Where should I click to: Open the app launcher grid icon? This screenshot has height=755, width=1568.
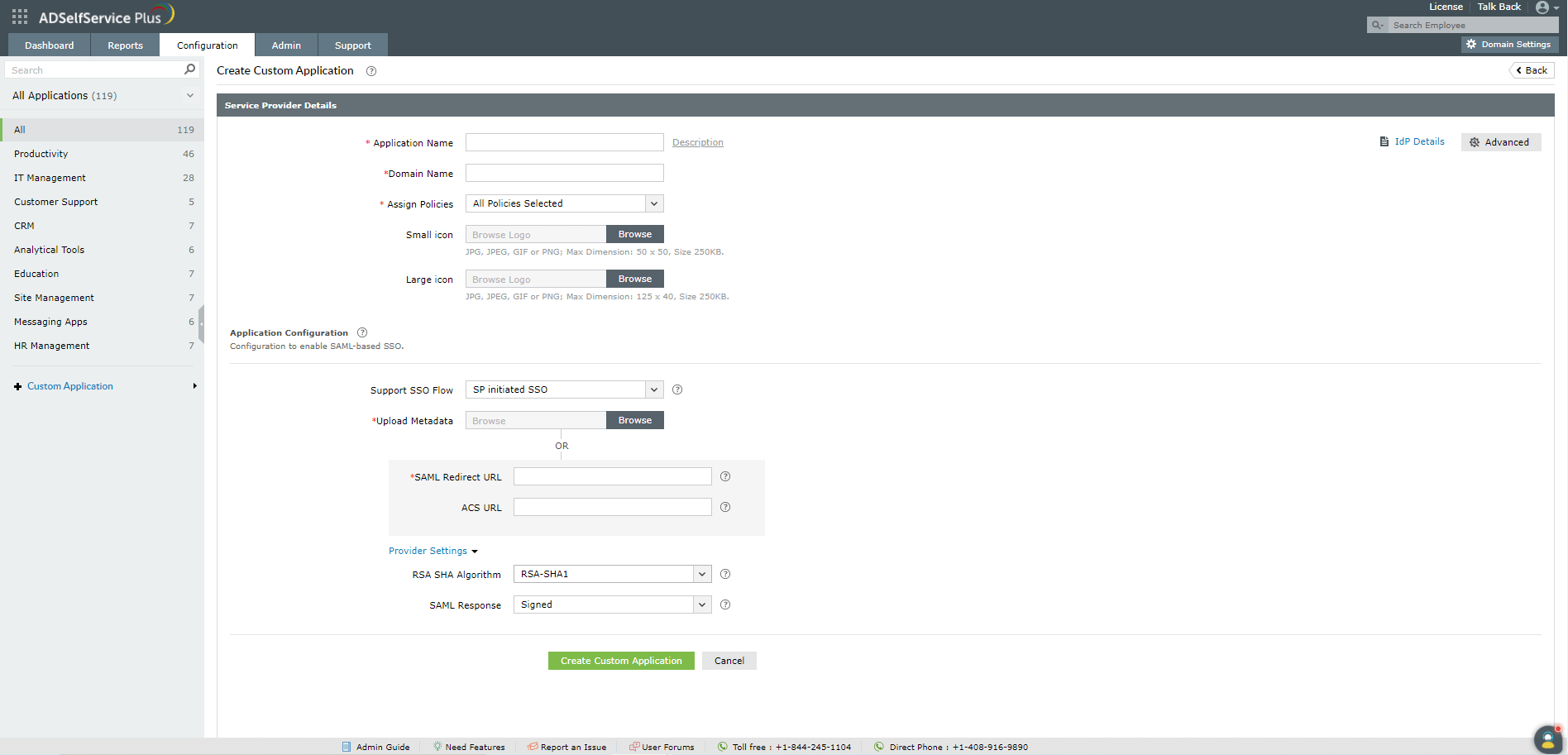click(x=18, y=14)
